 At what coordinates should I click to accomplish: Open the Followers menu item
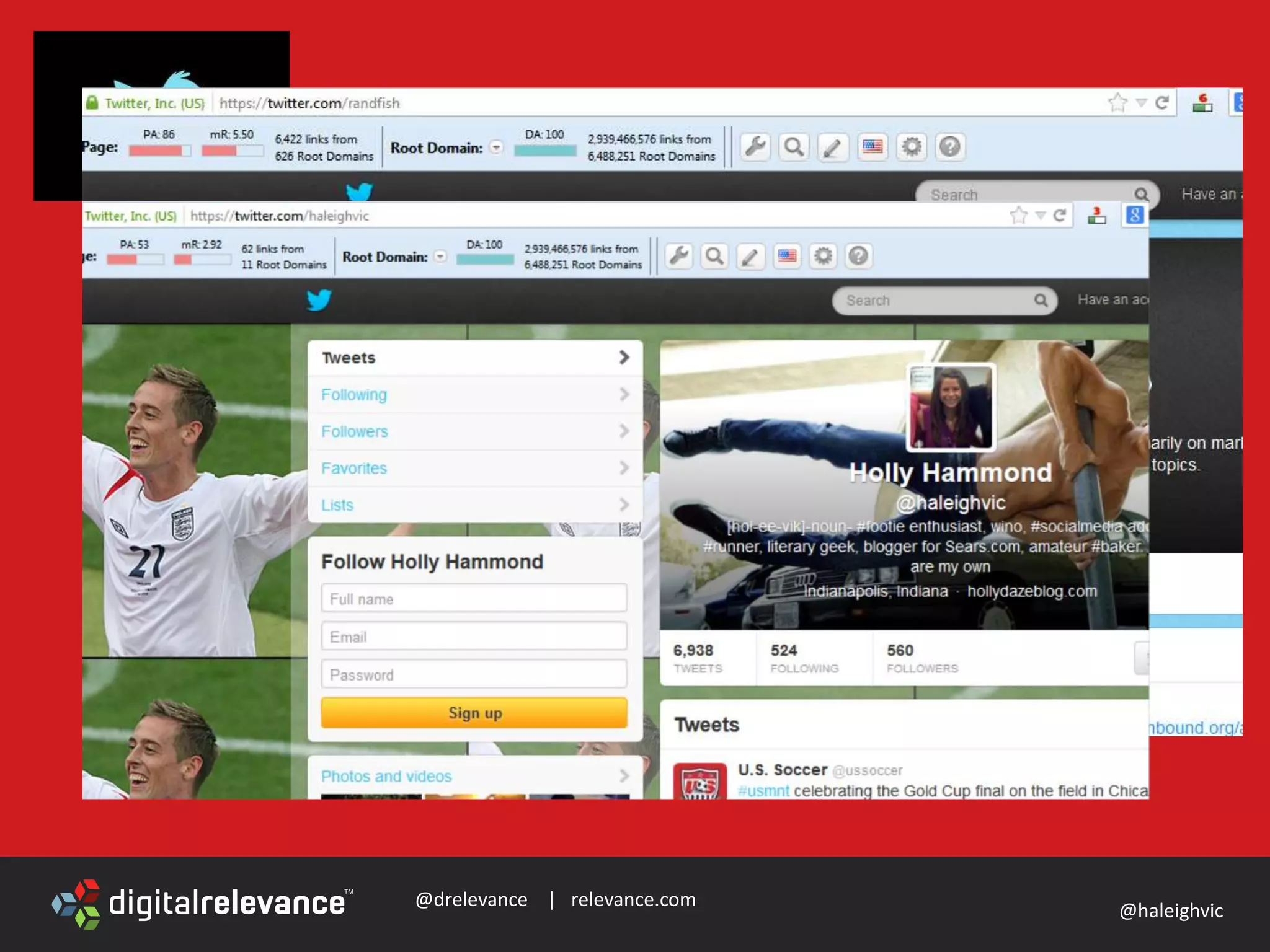[475, 431]
